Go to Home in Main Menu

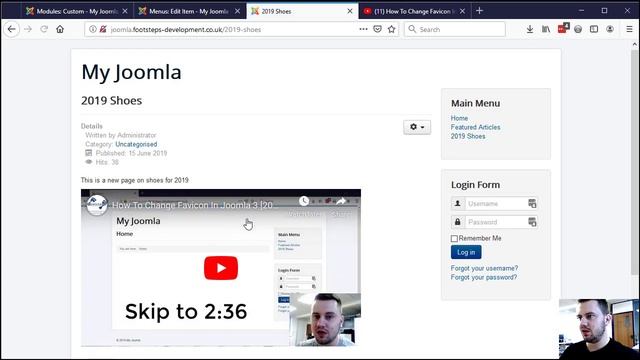(x=459, y=118)
